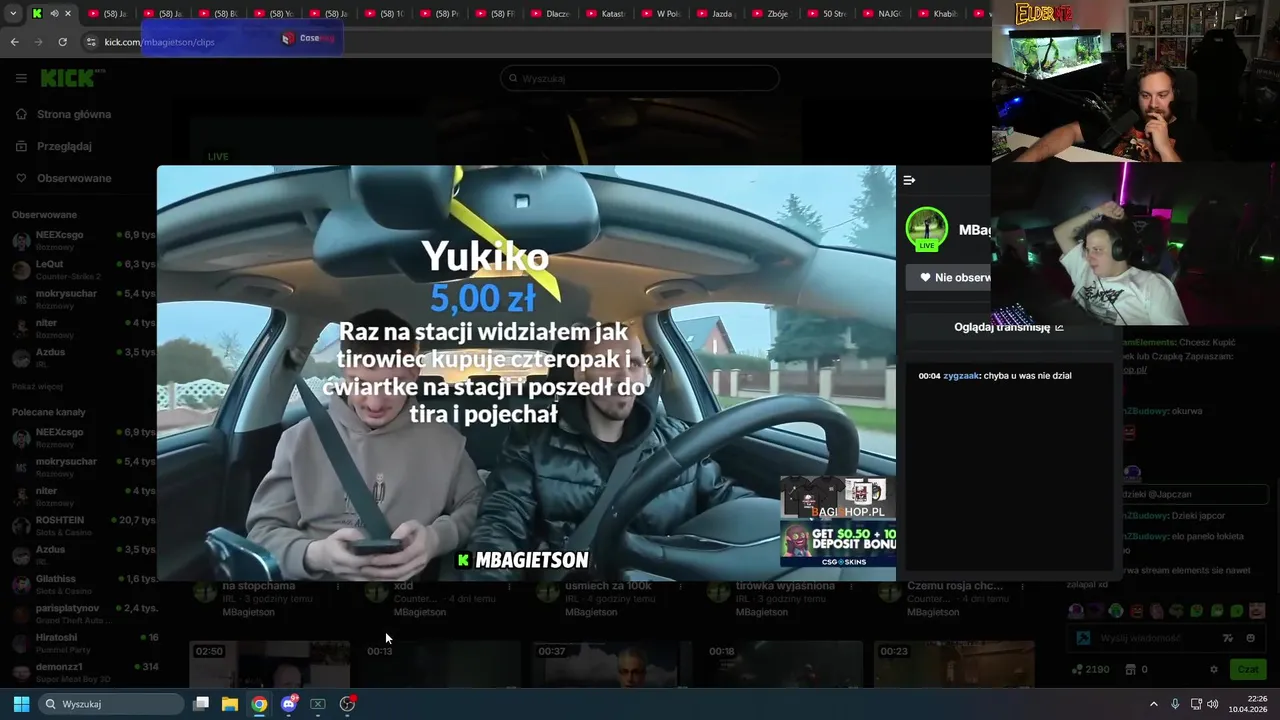
Task: Open File Explorer from taskbar
Action: pos(230,704)
